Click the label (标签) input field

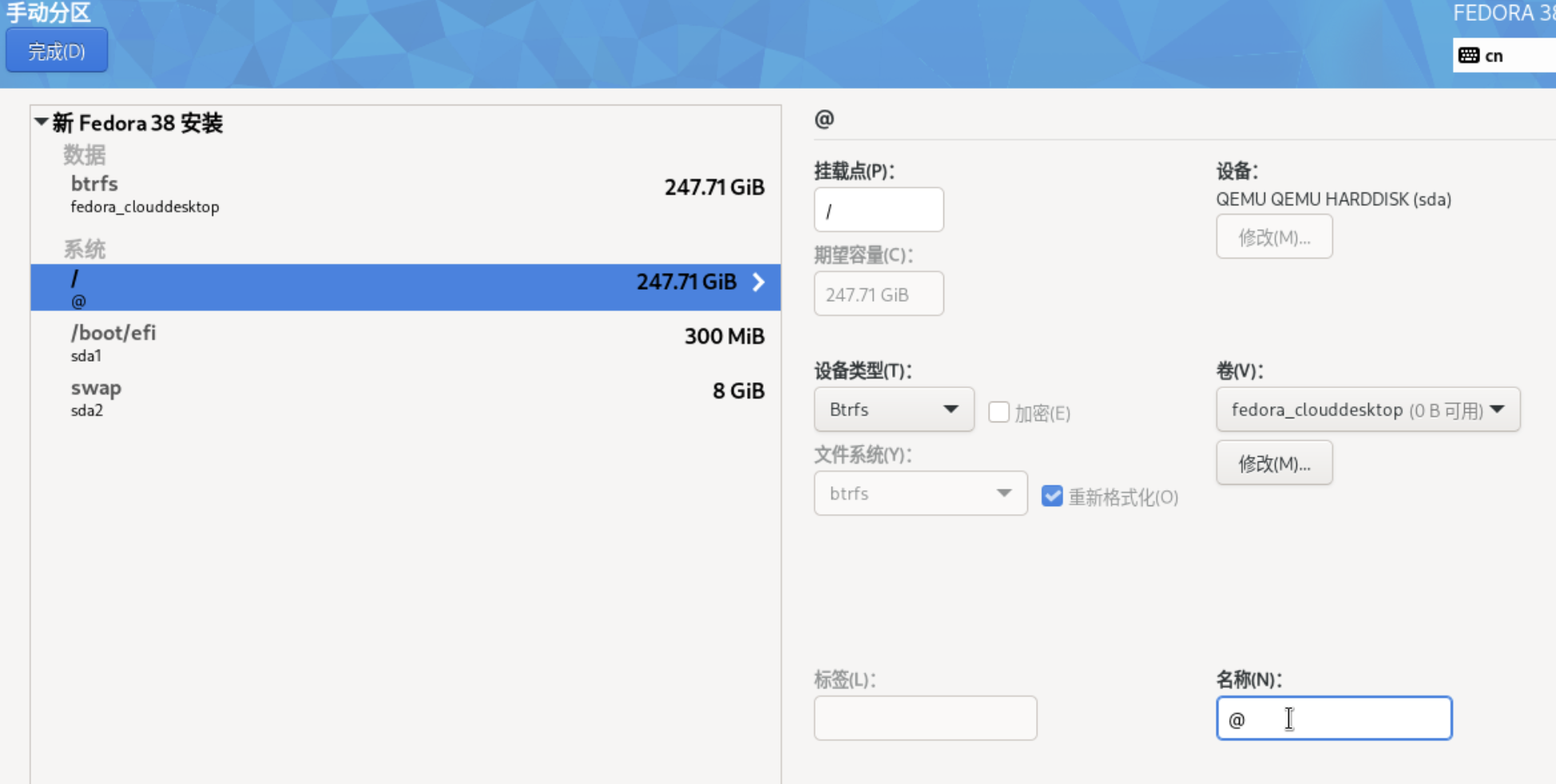pyautogui.click(x=925, y=718)
